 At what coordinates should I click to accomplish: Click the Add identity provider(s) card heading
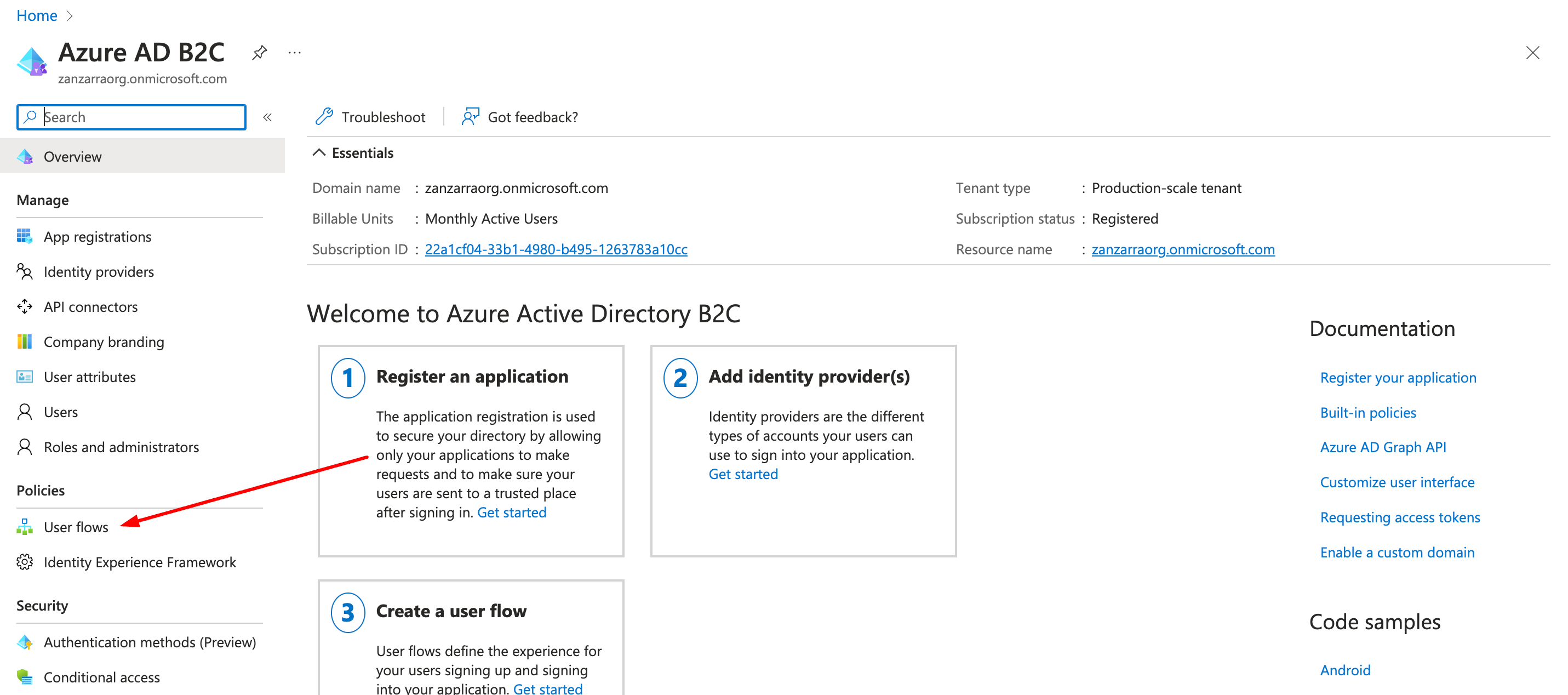click(809, 377)
